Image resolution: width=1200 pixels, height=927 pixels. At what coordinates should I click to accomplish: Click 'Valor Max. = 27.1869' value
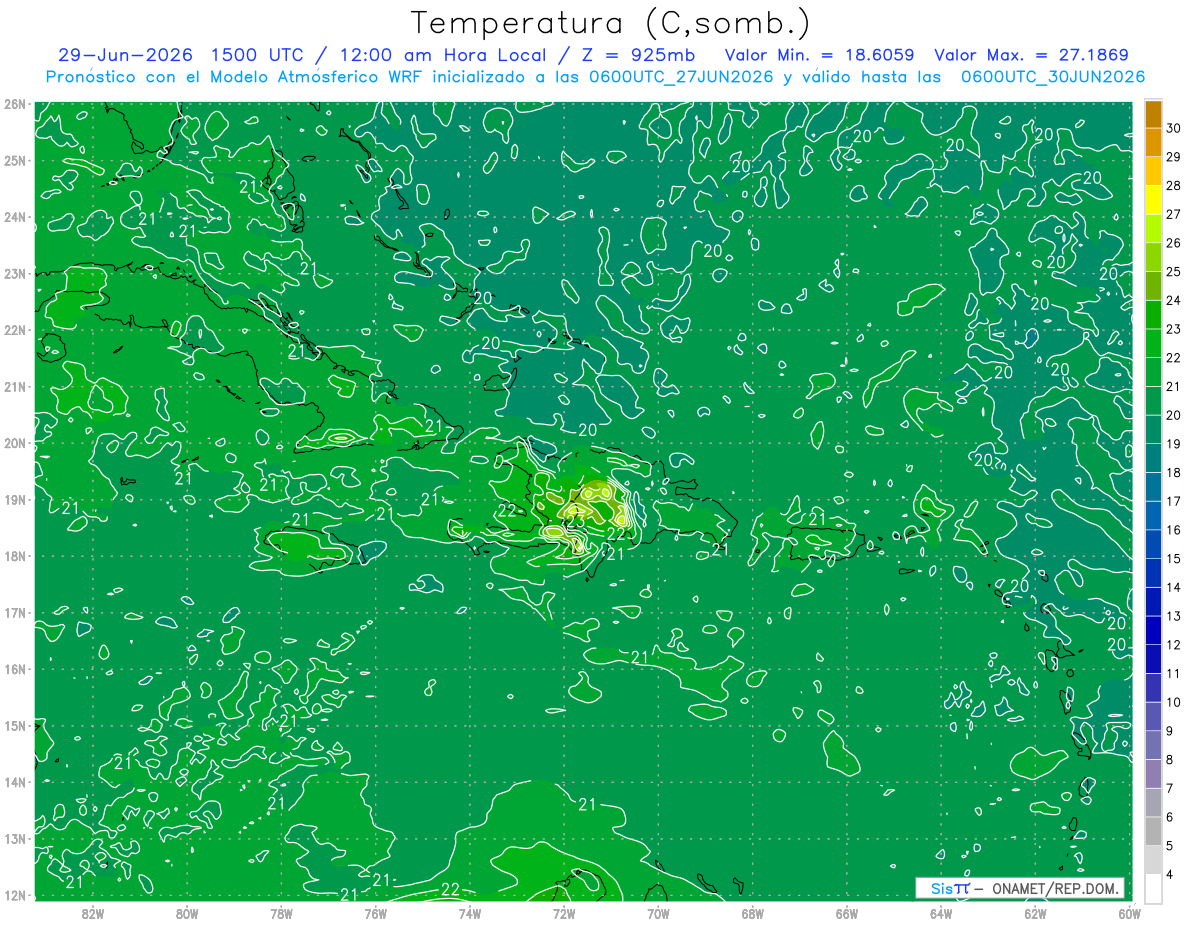pos(1031,54)
